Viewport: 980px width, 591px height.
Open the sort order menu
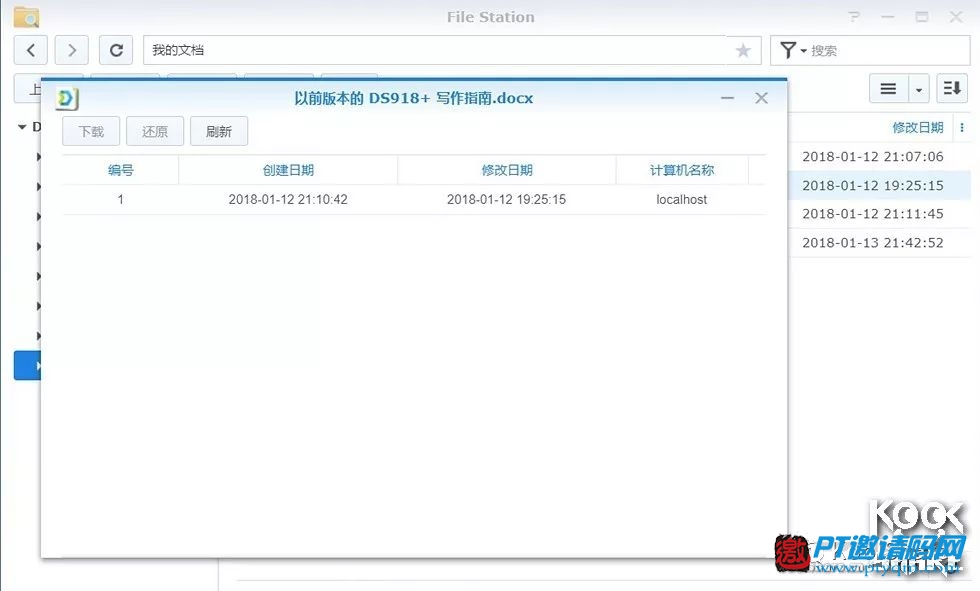tap(952, 88)
